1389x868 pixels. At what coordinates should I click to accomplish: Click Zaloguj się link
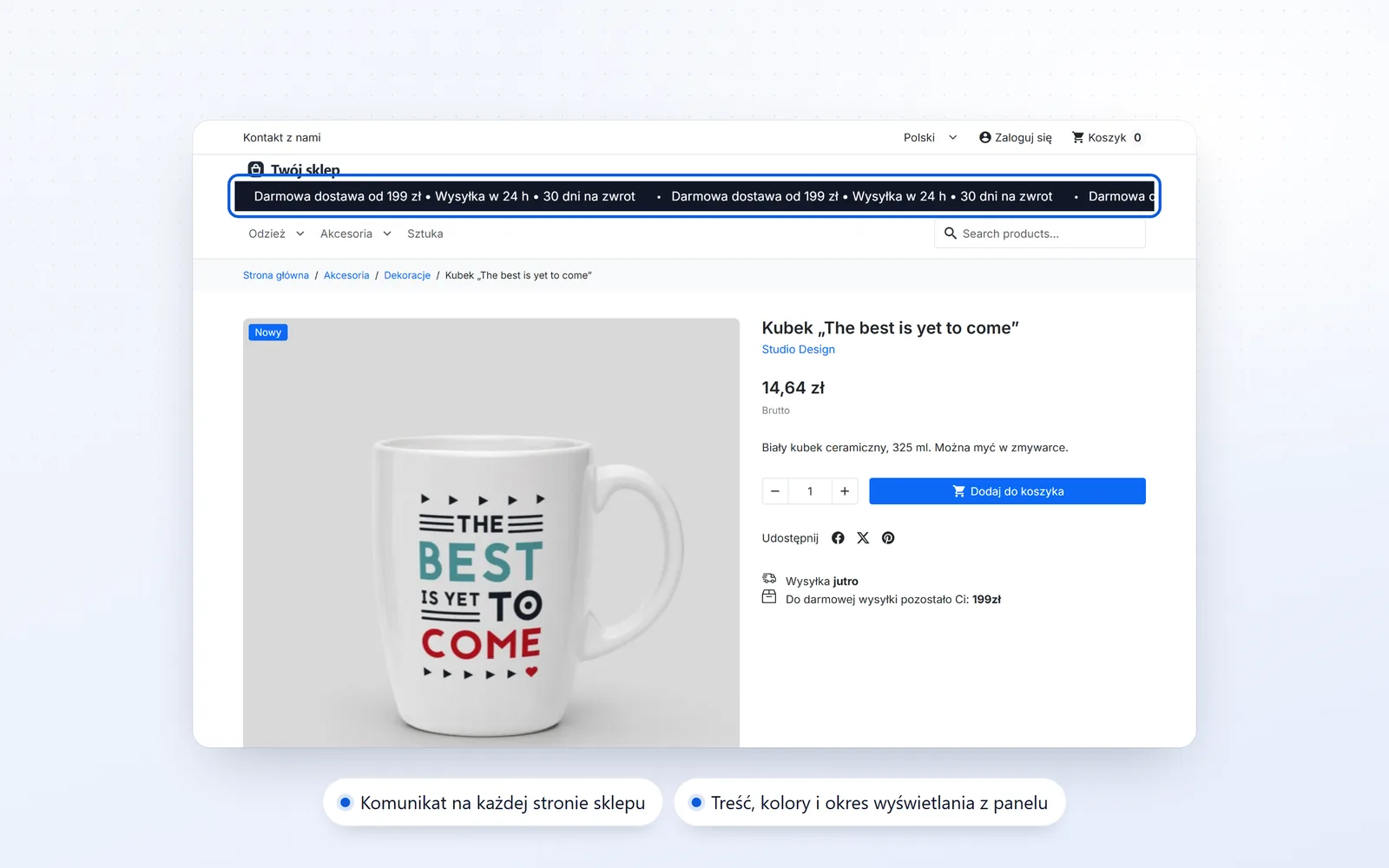(1024, 137)
